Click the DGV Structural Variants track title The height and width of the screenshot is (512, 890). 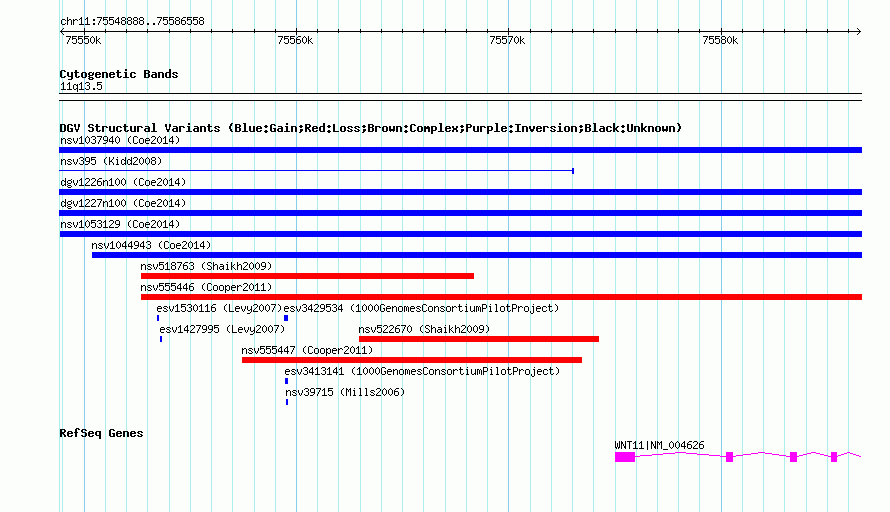coord(371,128)
